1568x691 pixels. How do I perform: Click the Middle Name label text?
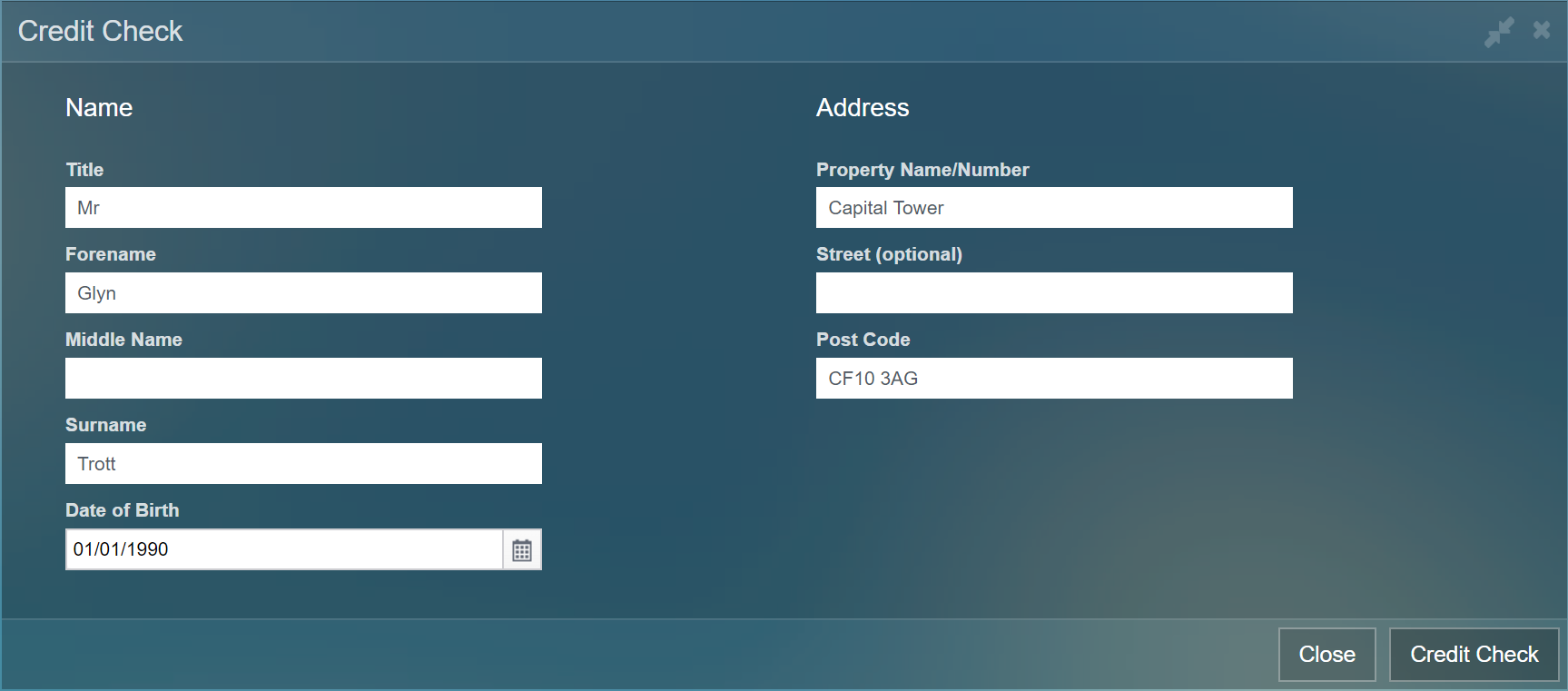coord(123,340)
